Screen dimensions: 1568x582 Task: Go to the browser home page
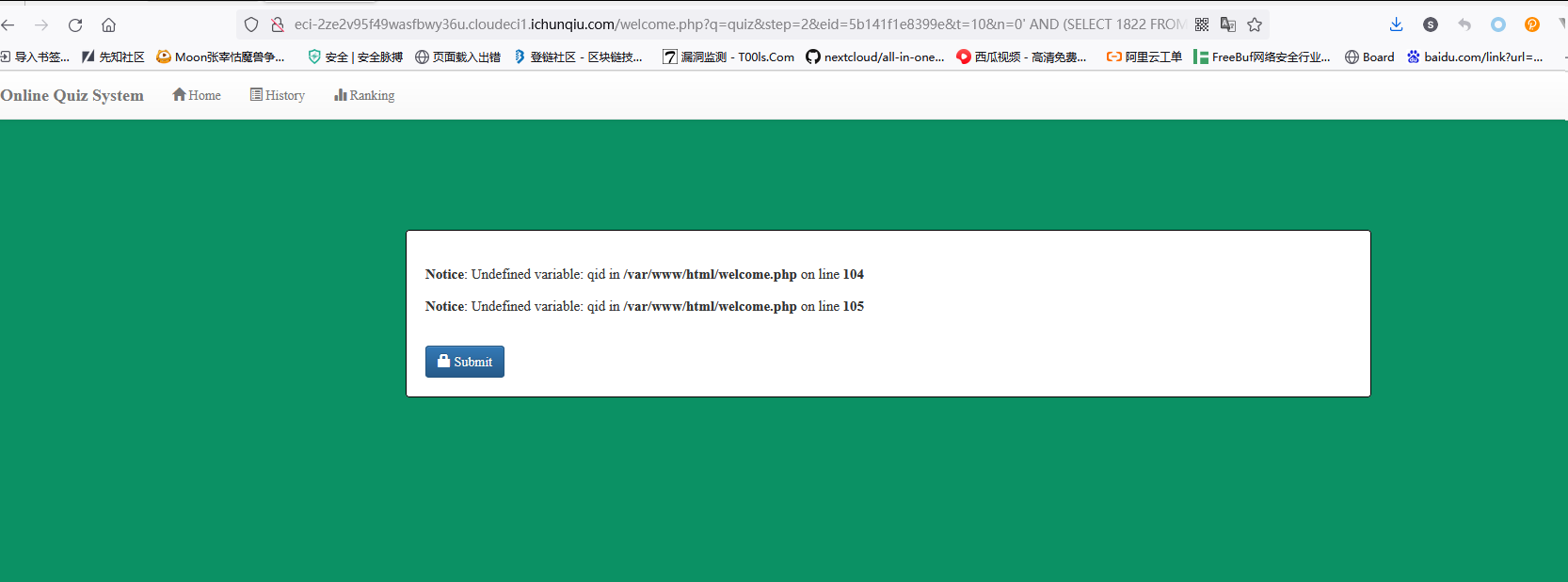coord(109,25)
